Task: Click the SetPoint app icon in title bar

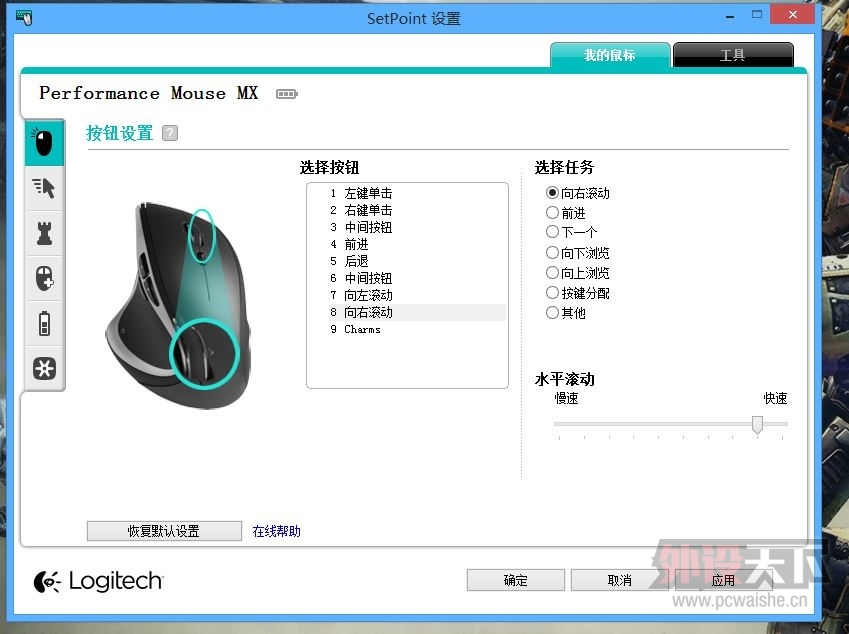Action: pyautogui.click(x=24, y=17)
